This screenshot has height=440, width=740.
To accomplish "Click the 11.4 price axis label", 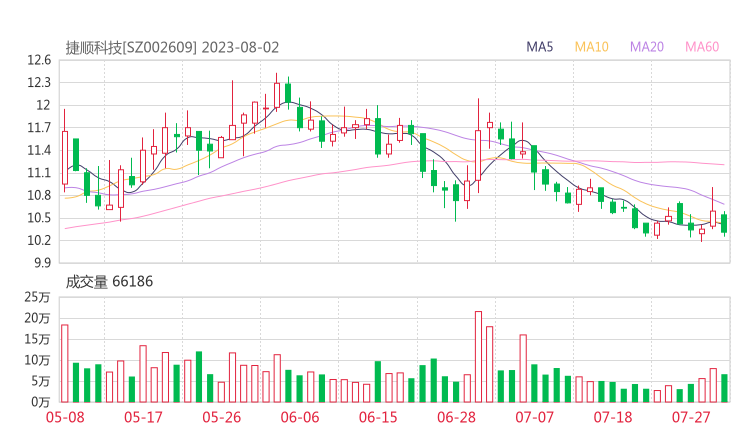I will [39, 151].
